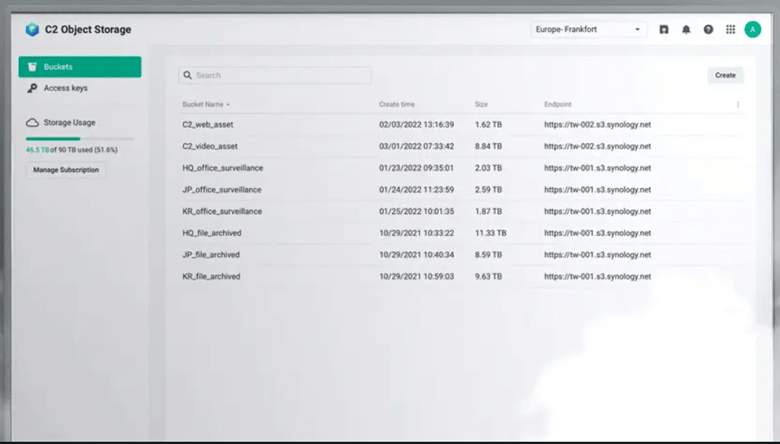Click the green user avatar
The image size is (780, 444).
pyautogui.click(x=753, y=30)
